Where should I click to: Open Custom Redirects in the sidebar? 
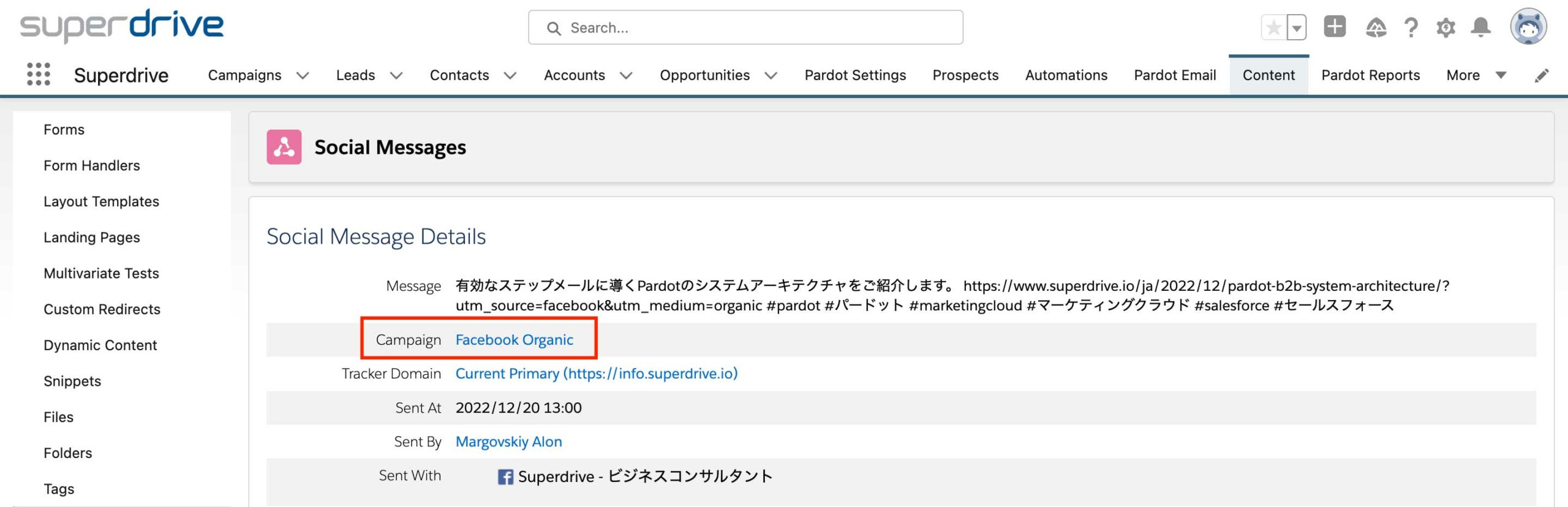click(x=102, y=309)
